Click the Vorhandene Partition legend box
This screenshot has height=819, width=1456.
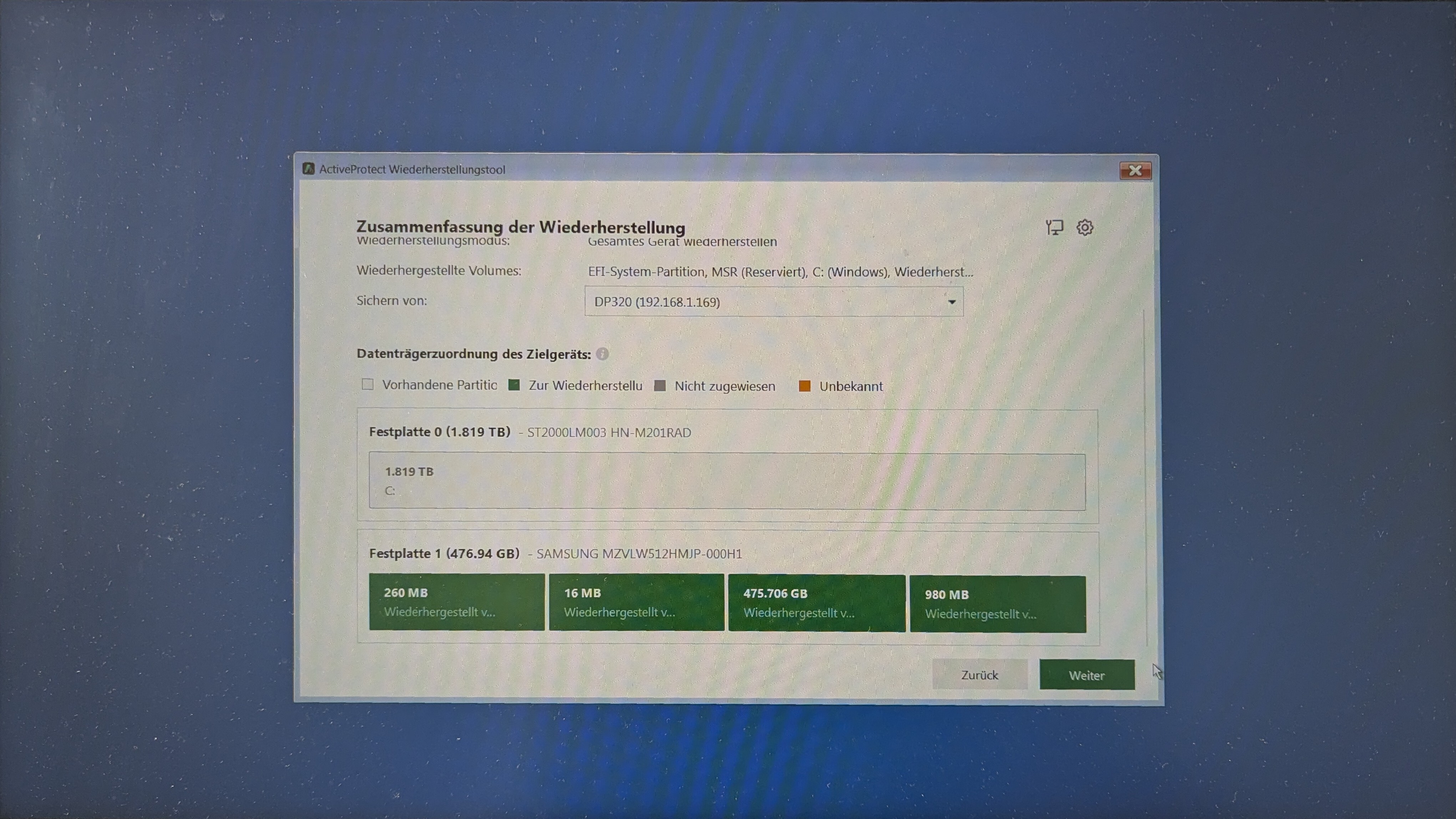[x=368, y=385]
